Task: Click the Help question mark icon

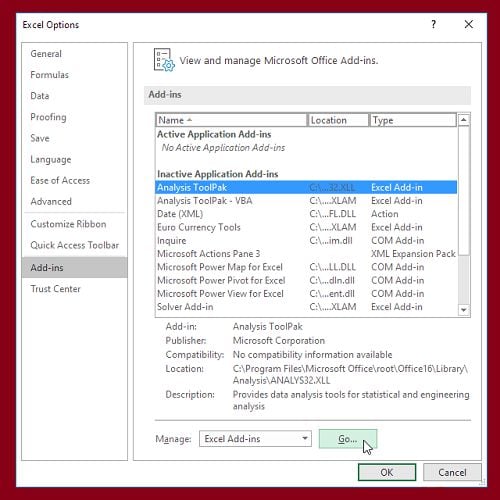Action: tap(433, 24)
